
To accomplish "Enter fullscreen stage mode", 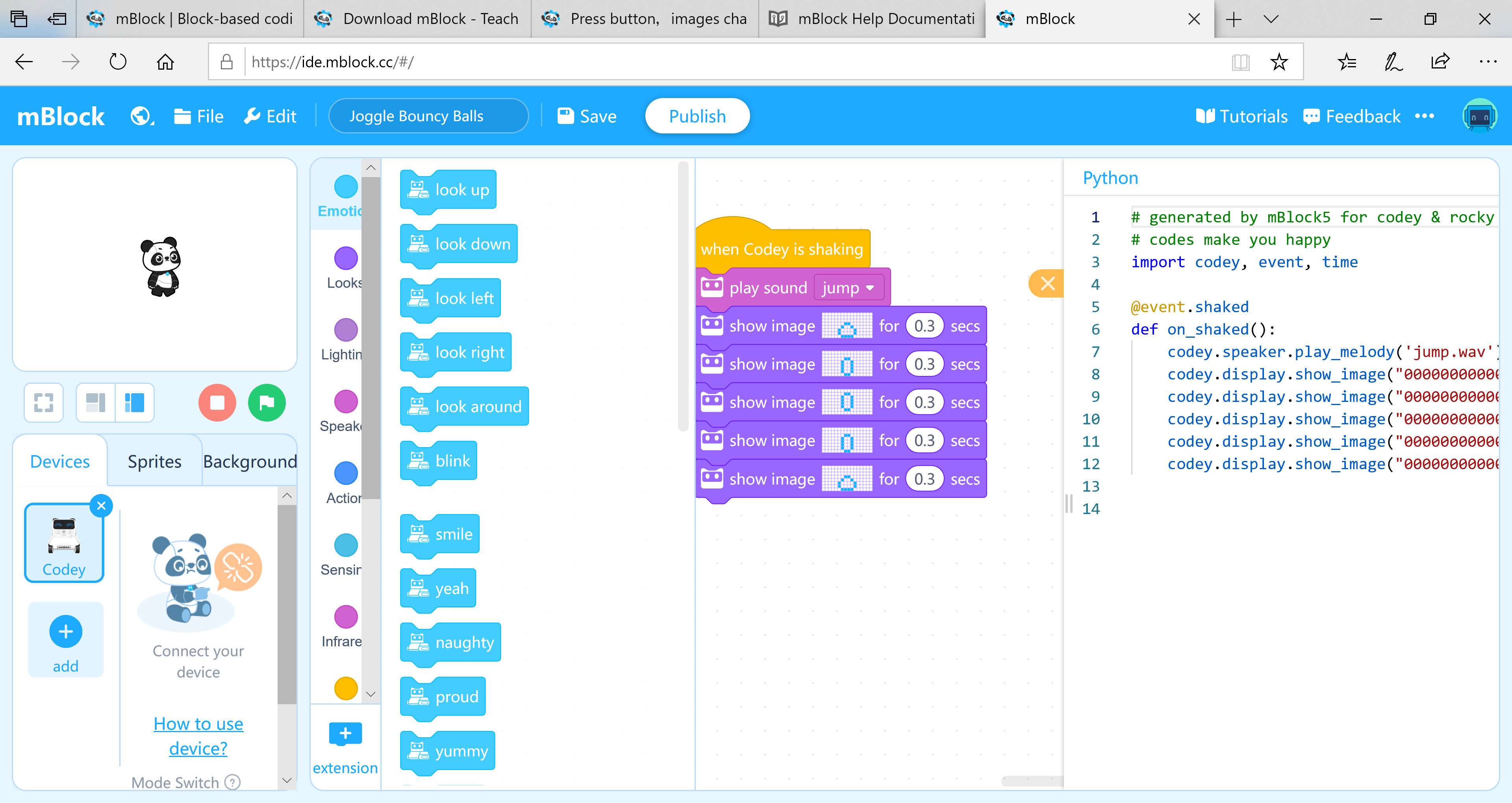I will [43, 403].
